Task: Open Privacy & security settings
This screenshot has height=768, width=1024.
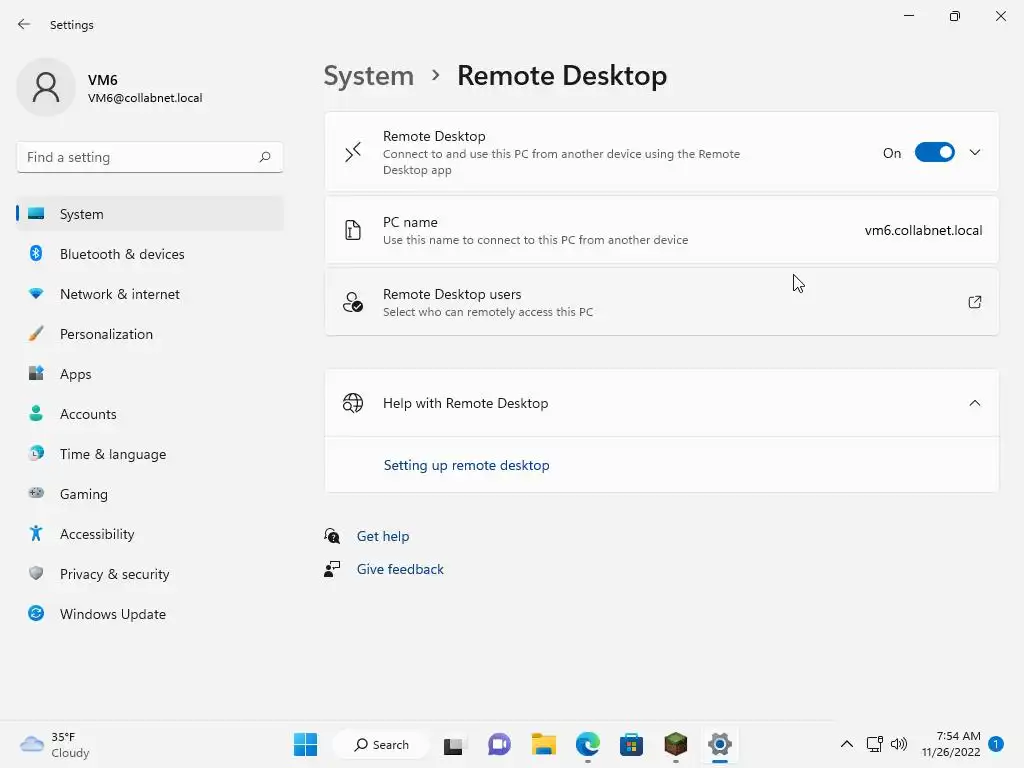Action: 114,574
